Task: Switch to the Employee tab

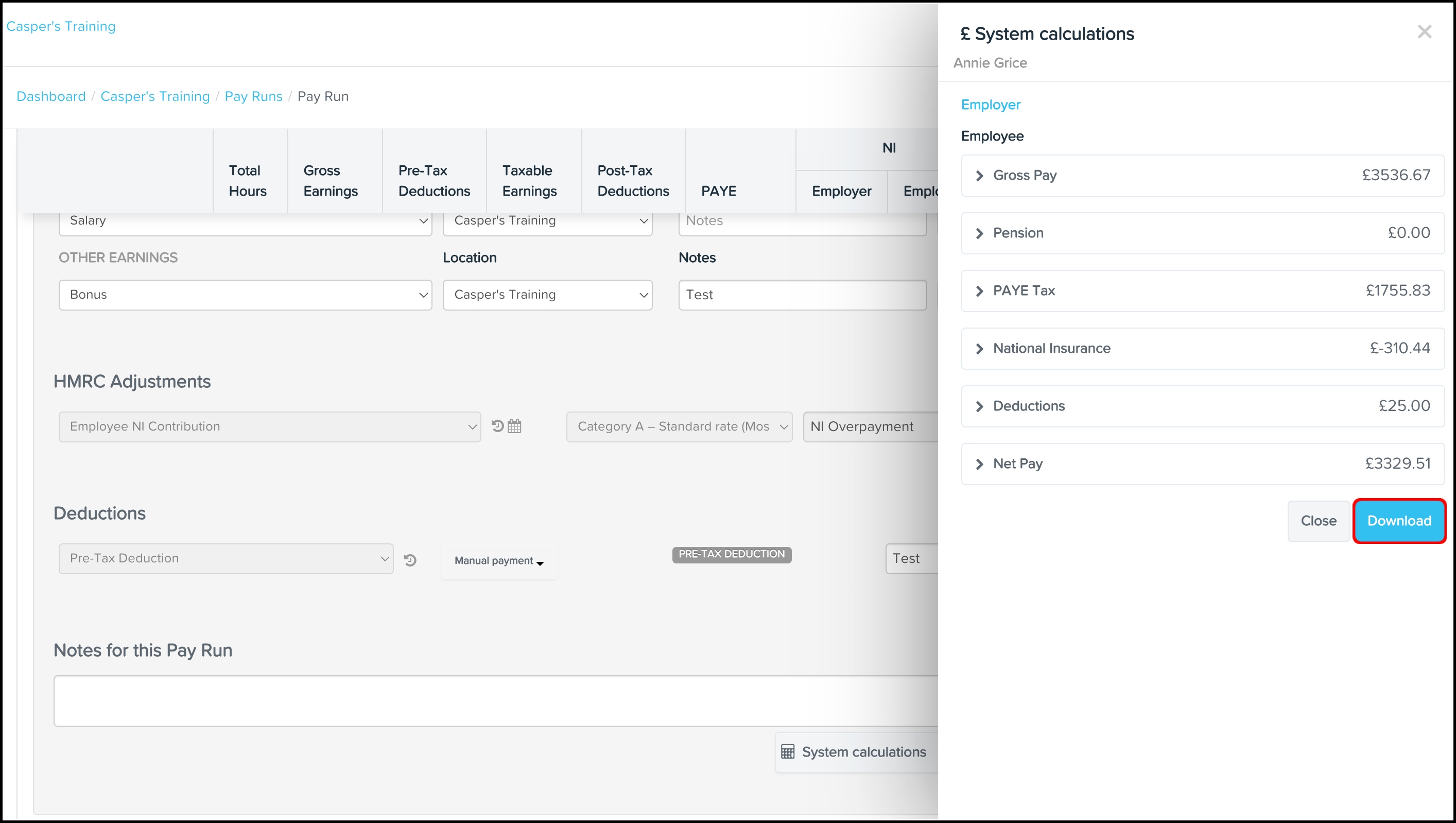Action: tap(992, 136)
